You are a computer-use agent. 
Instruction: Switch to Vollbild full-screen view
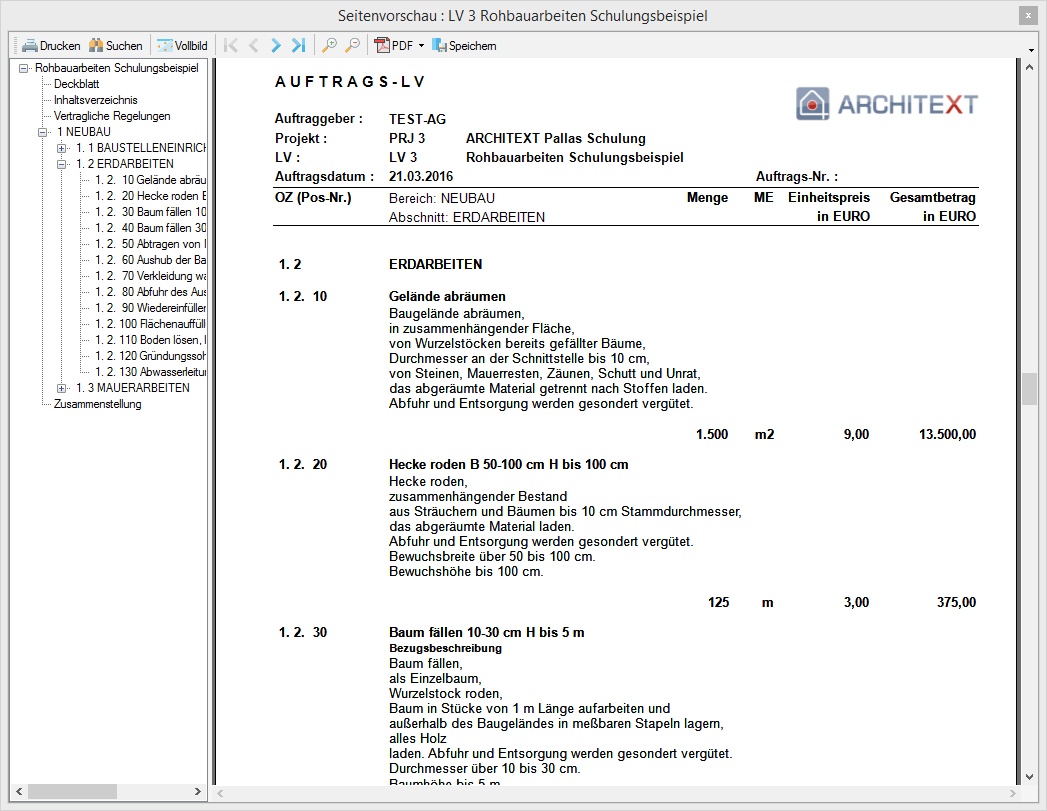click(x=182, y=45)
